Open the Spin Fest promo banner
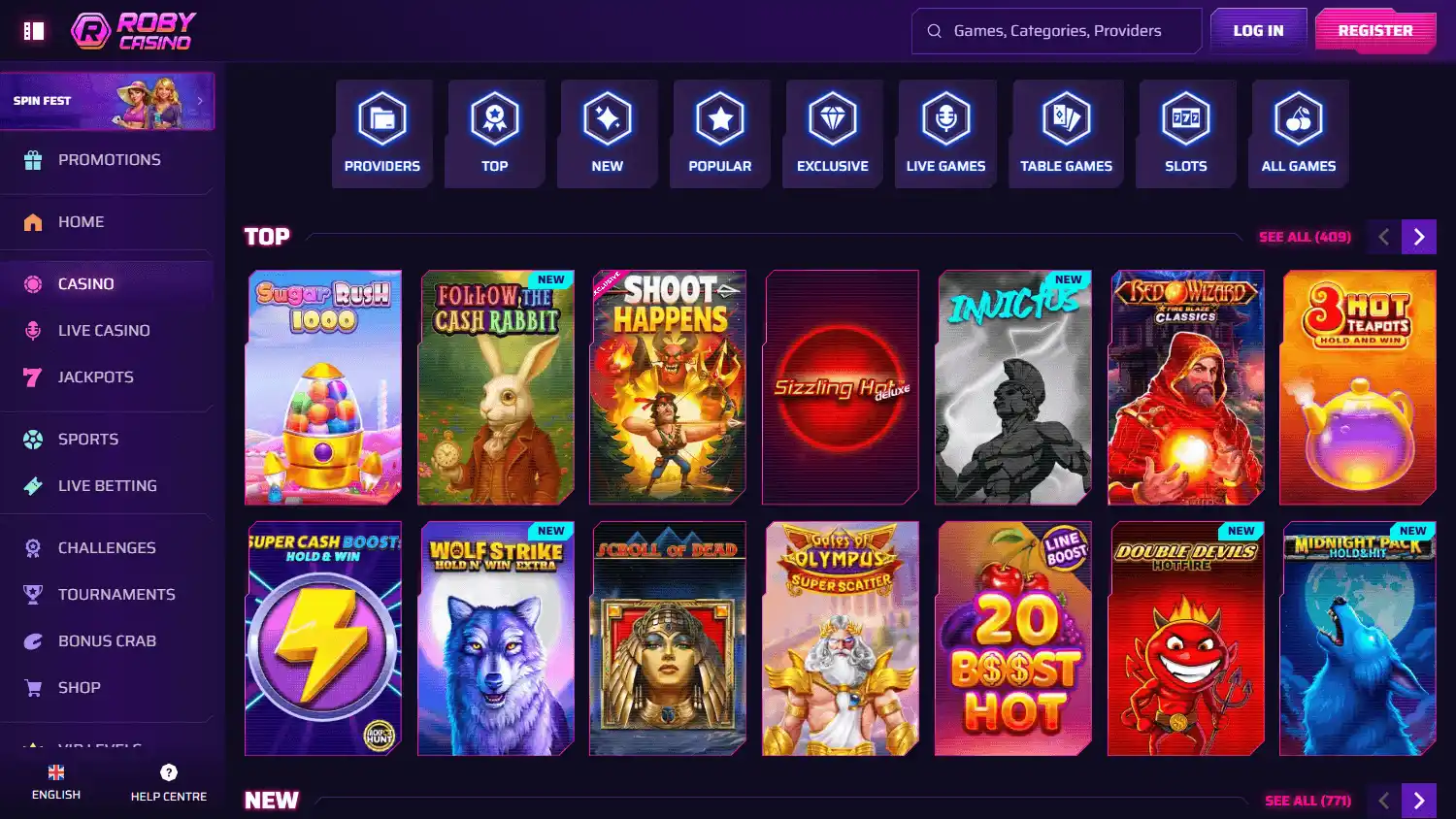This screenshot has width=1456, height=819. 107,101
